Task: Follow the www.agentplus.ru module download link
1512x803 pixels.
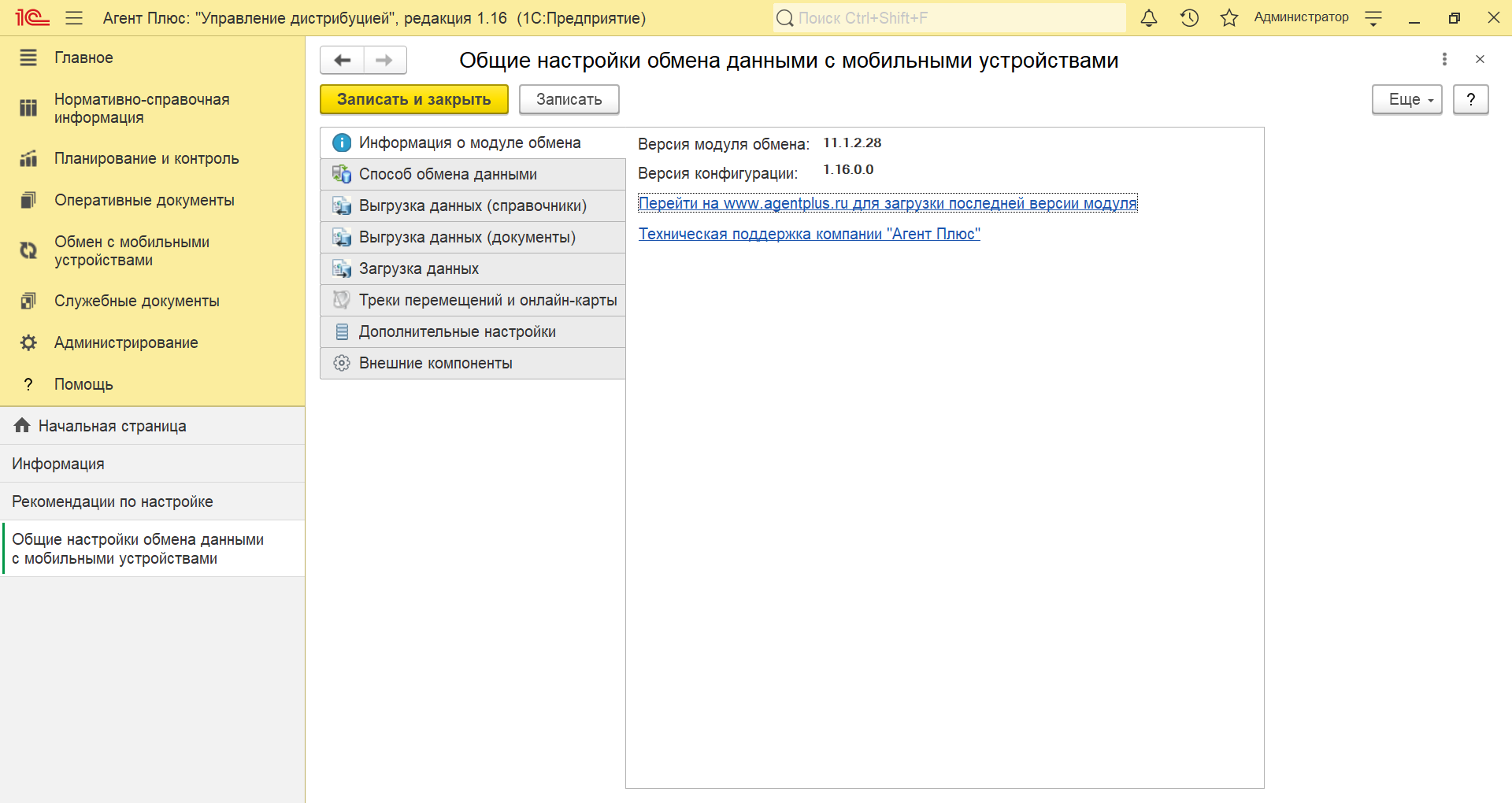Action: tap(887, 203)
